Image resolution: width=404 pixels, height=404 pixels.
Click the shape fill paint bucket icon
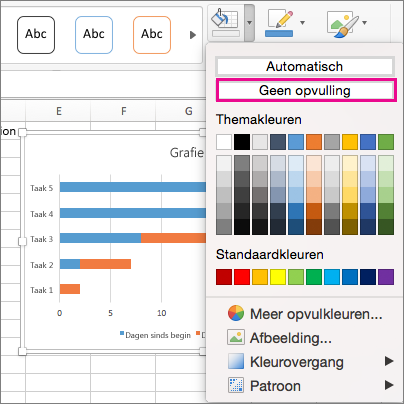tap(225, 22)
